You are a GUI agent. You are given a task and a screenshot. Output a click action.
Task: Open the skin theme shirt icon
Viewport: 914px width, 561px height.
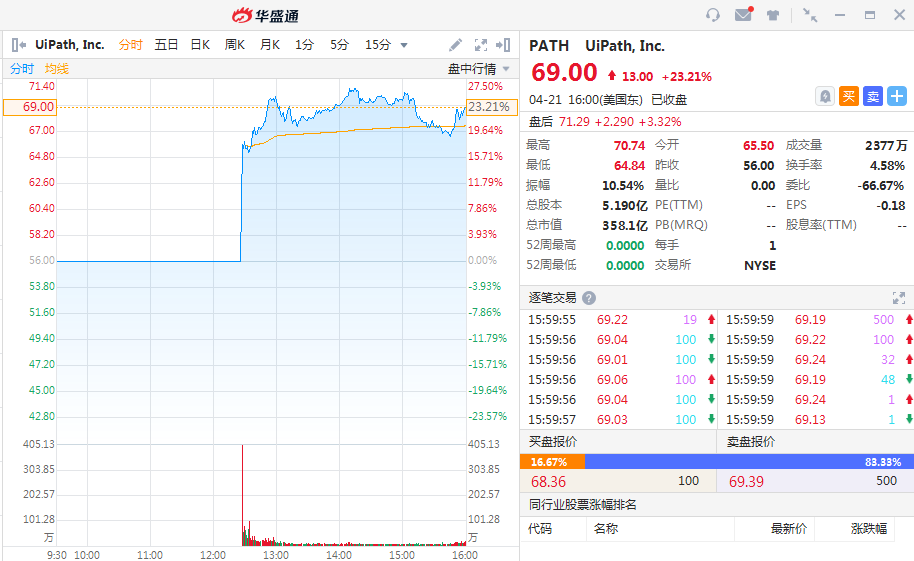click(773, 15)
